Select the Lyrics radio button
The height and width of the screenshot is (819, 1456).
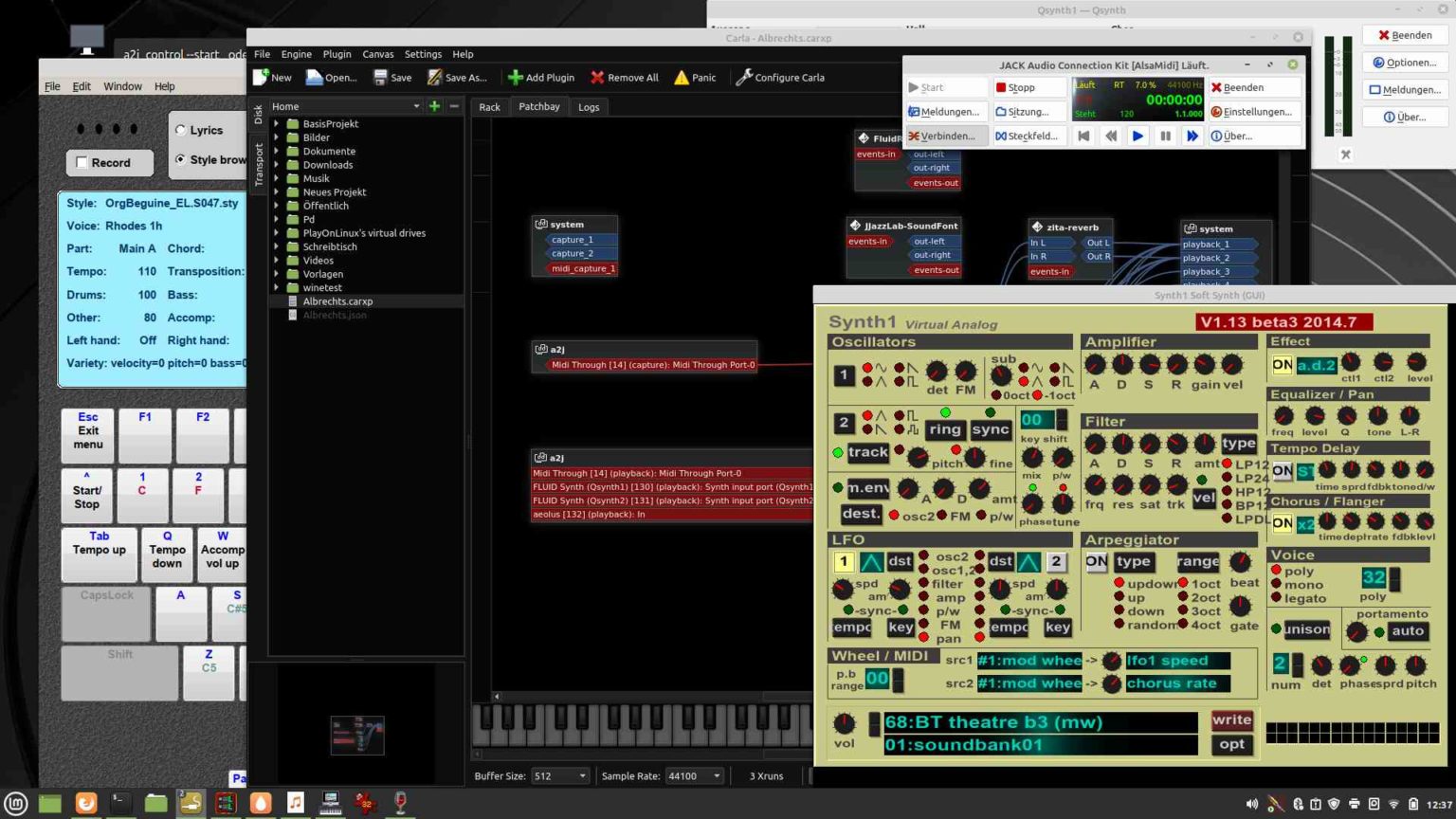pyautogui.click(x=182, y=130)
